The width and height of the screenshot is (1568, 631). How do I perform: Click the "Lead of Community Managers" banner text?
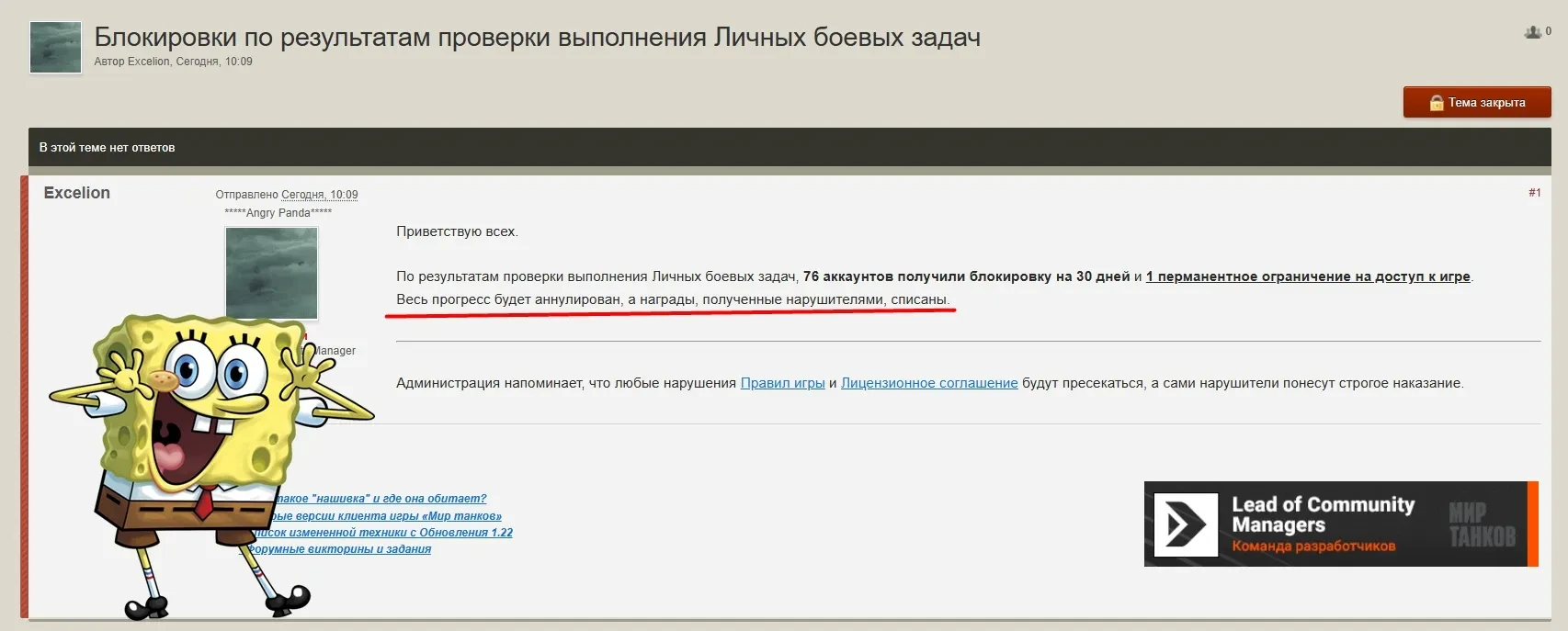pyautogui.click(x=1322, y=514)
